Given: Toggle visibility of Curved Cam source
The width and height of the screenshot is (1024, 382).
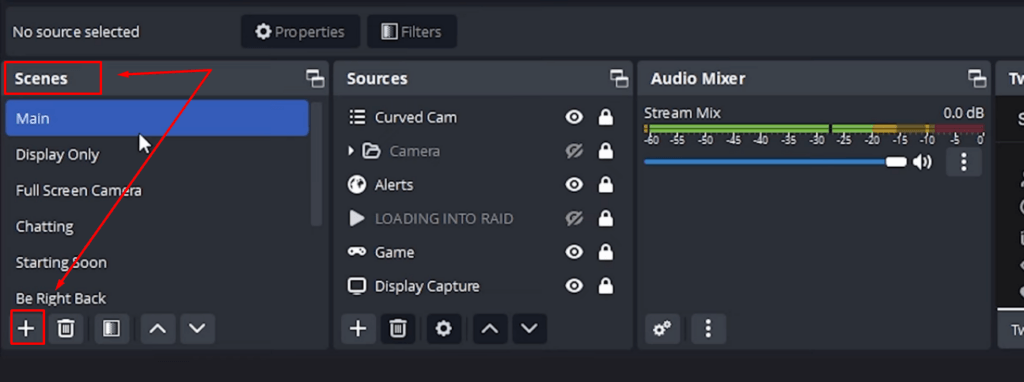Looking at the screenshot, I should (x=574, y=118).
